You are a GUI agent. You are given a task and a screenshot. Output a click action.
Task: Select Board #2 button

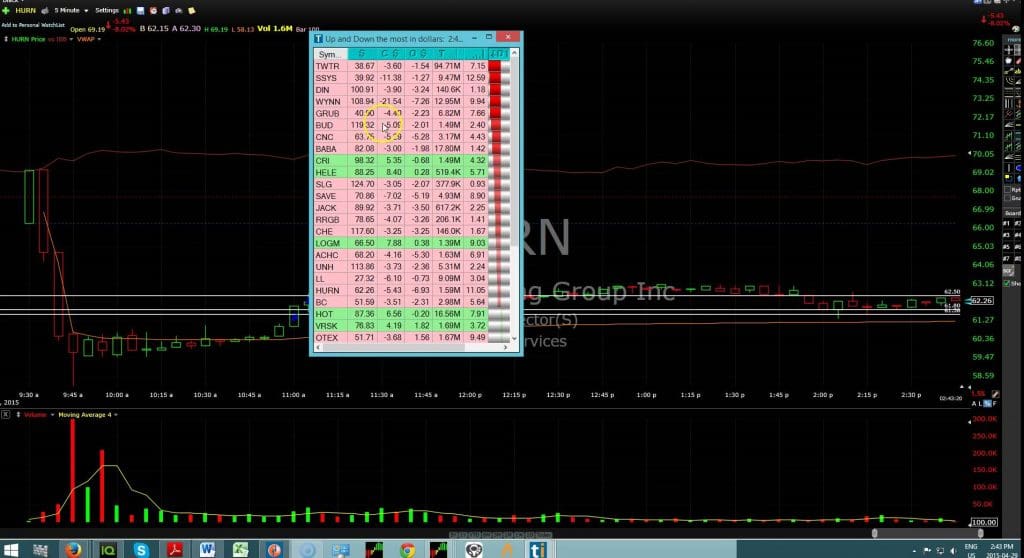[x=1017, y=223]
